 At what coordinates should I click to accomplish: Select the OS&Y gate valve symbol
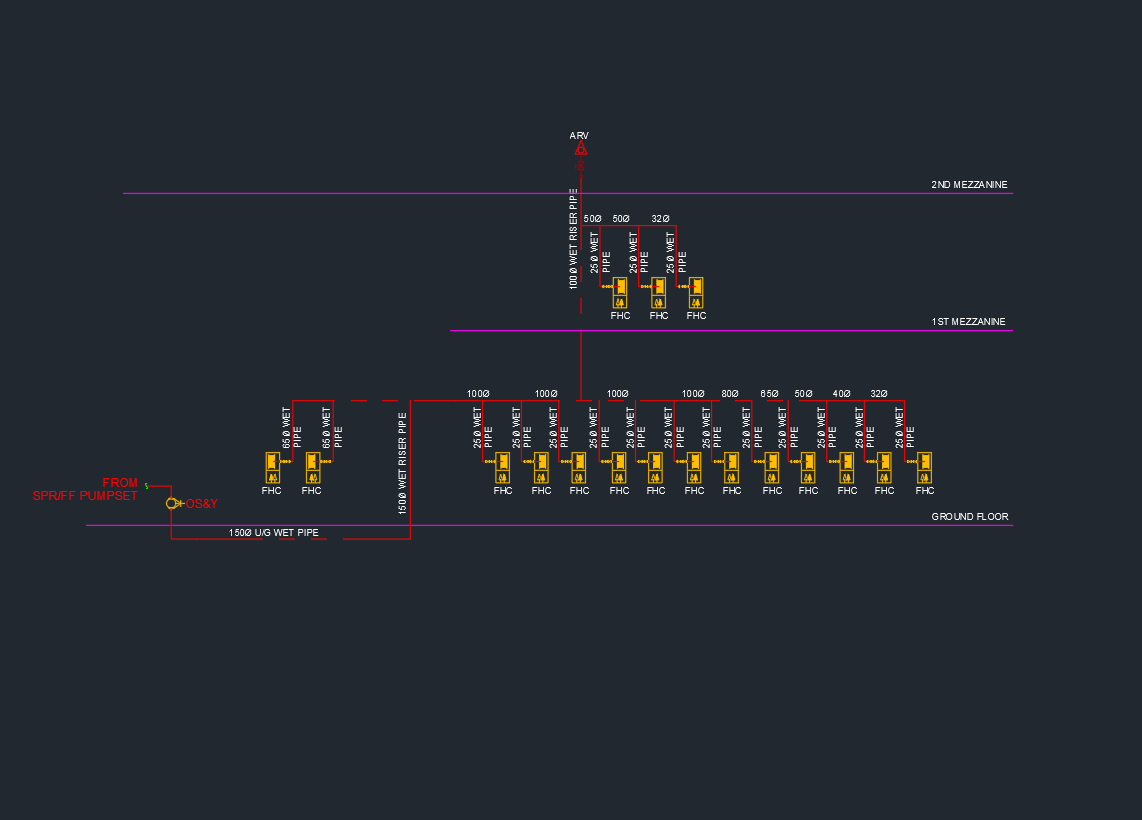172,503
